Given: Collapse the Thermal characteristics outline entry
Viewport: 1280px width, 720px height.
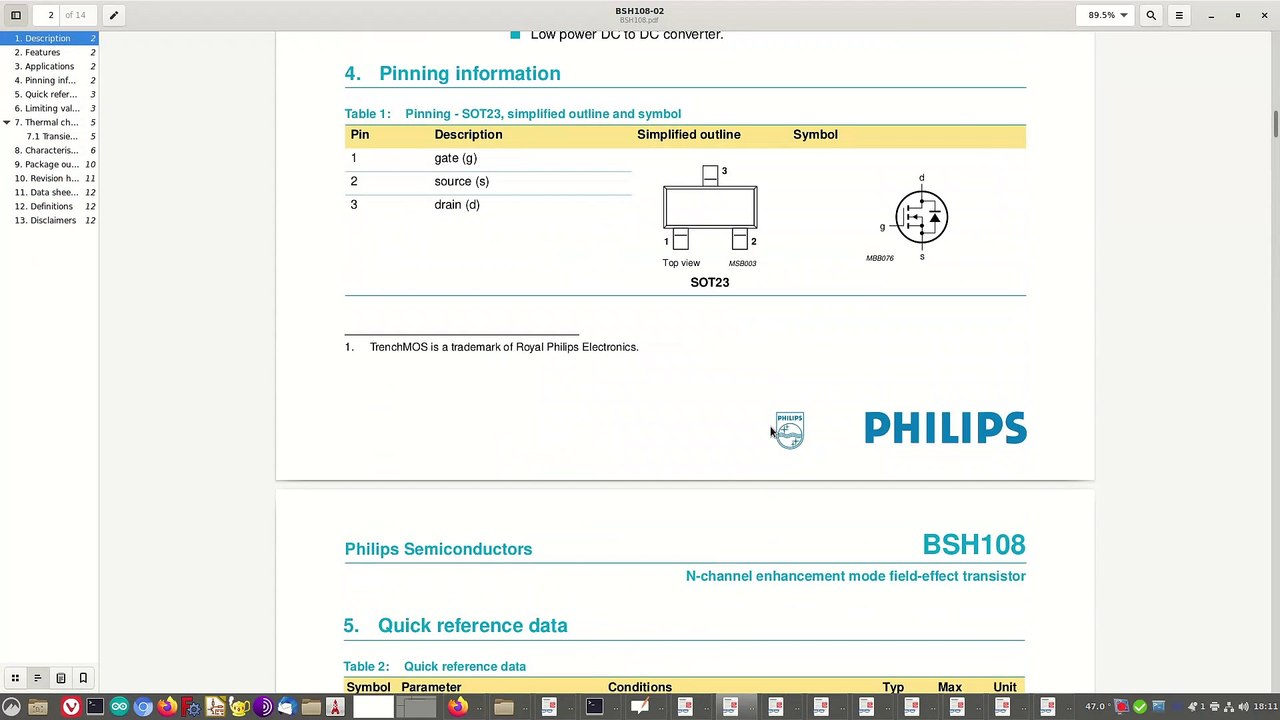Looking at the screenshot, I should (x=7, y=122).
